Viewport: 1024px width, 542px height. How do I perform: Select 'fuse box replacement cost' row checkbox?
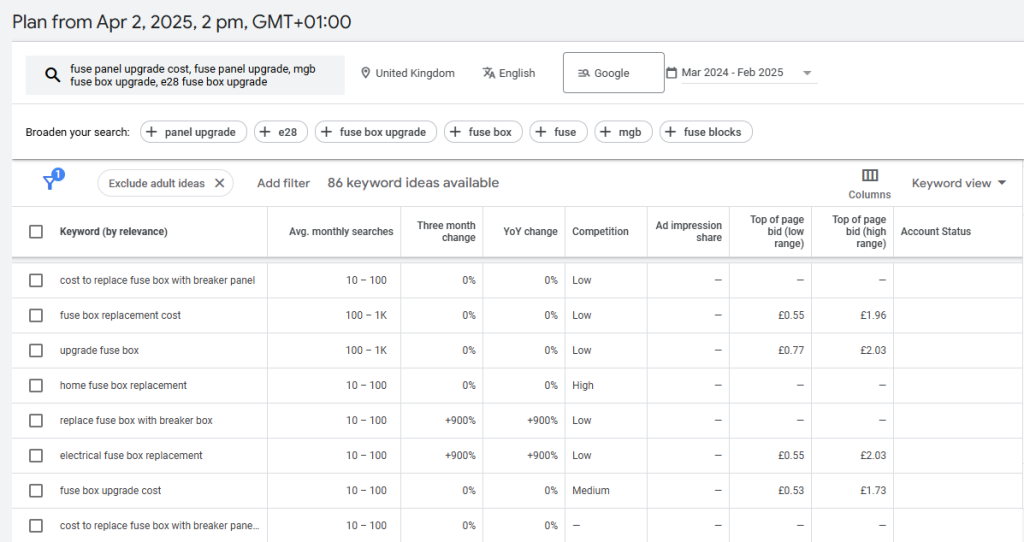[x=36, y=315]
